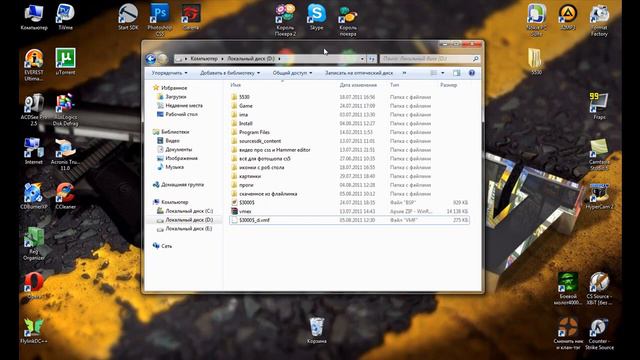640x360 pixels.
Task: Open the Компьютер desktop icon
Action: point(33,17)
